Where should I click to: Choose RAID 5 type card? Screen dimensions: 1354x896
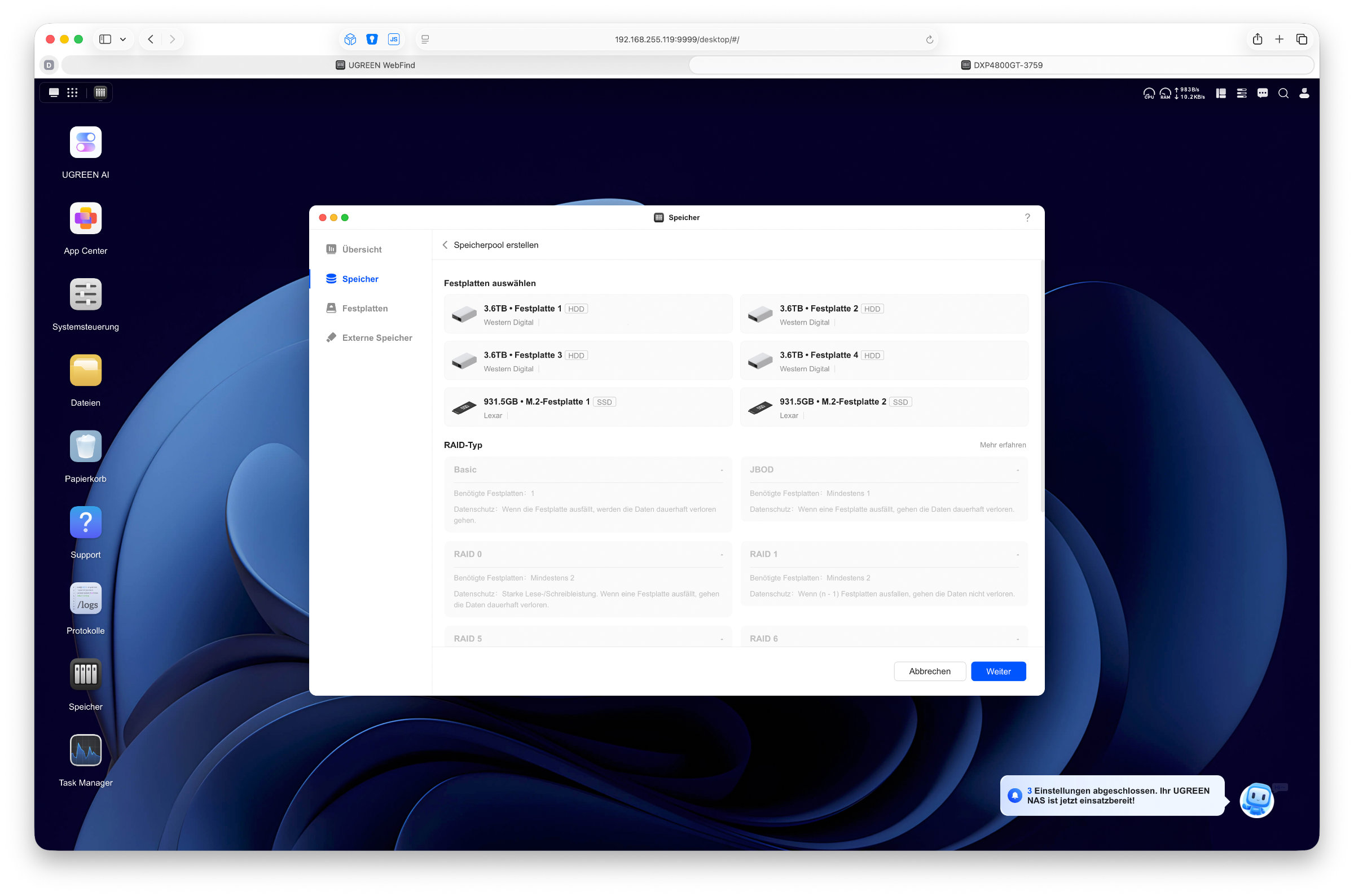pos(588,637)
